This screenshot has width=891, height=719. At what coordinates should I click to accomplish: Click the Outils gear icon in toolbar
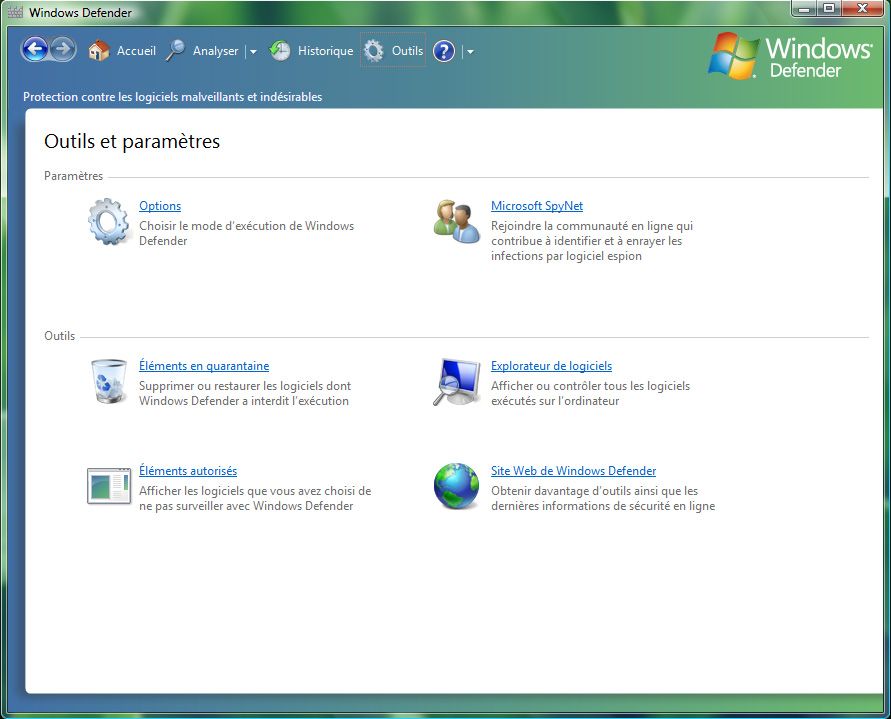373,51
